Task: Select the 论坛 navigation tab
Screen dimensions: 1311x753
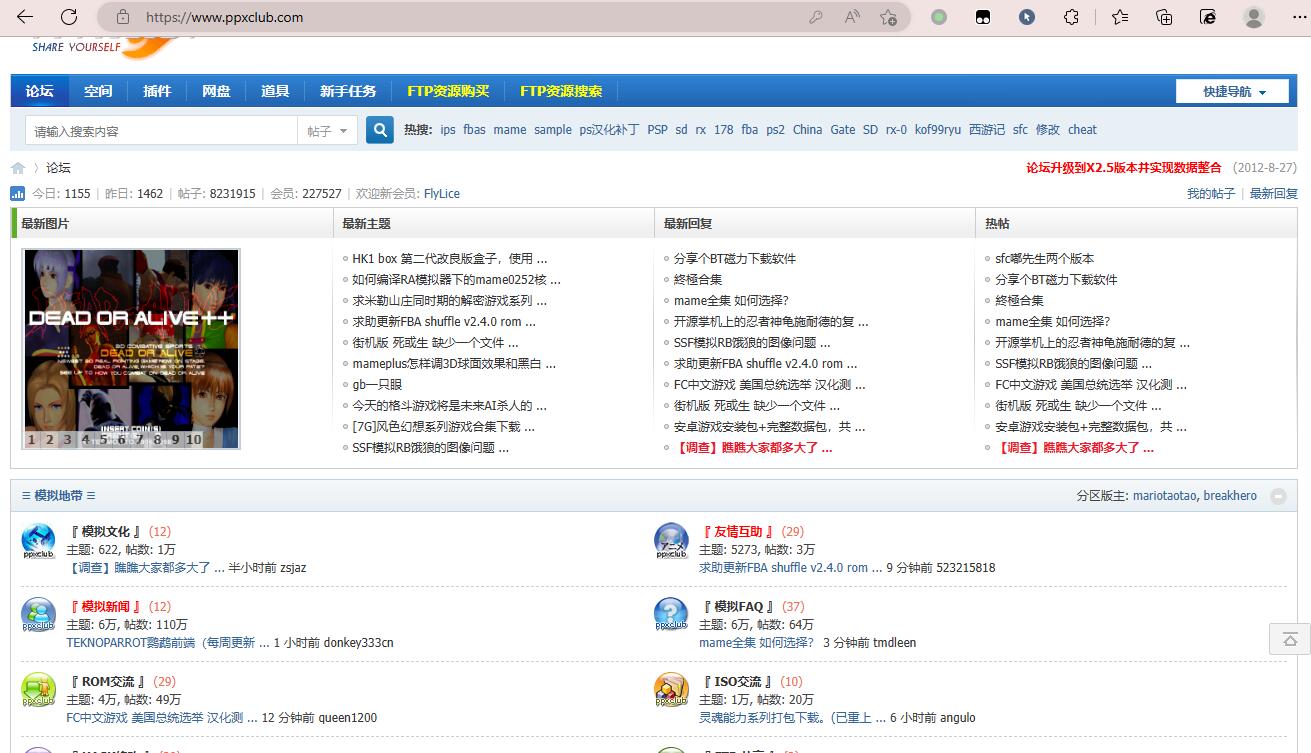Action: [x=40, y=91]
